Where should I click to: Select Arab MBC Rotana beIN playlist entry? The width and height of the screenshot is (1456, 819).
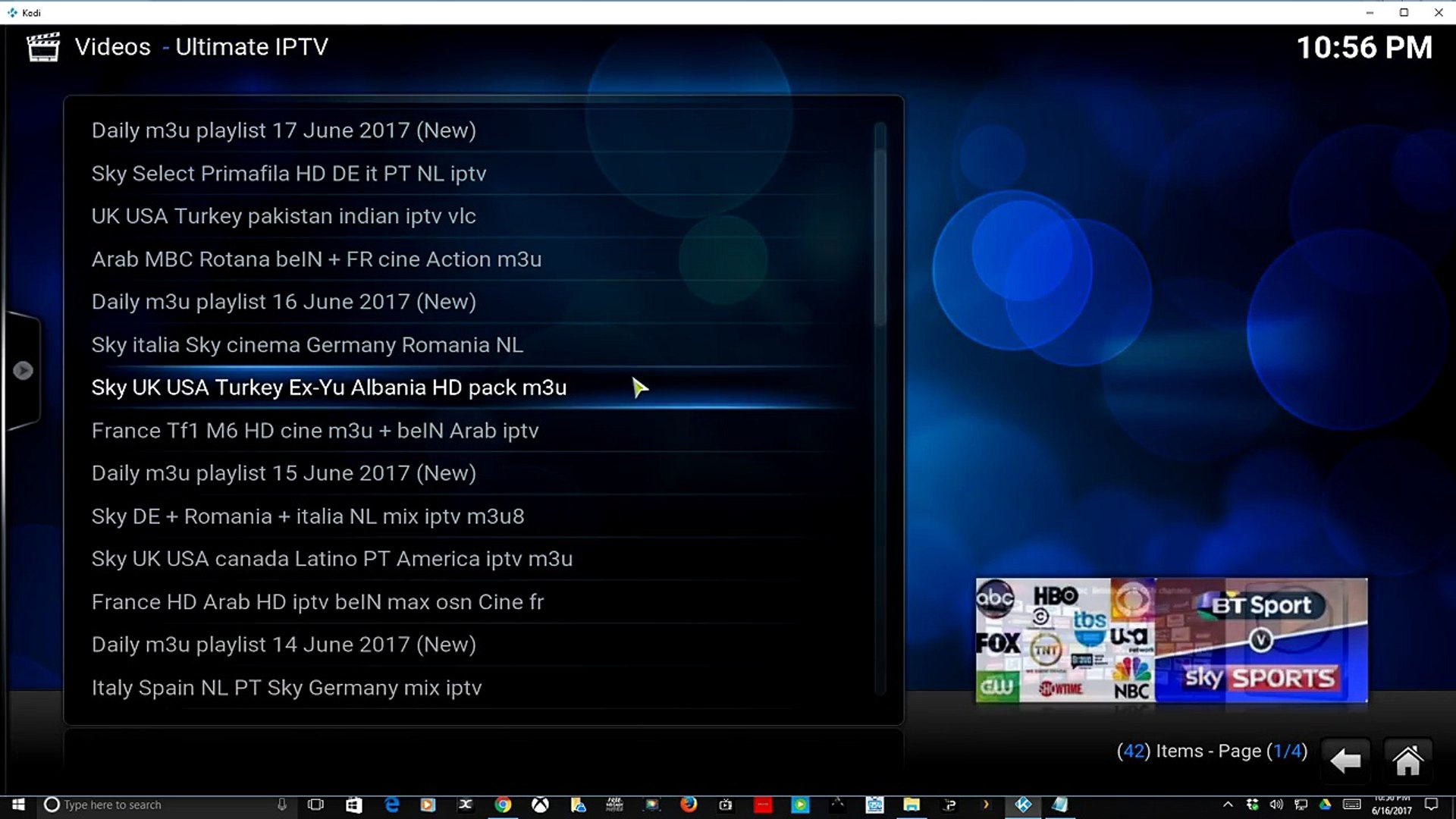click(x=316, y=259)
